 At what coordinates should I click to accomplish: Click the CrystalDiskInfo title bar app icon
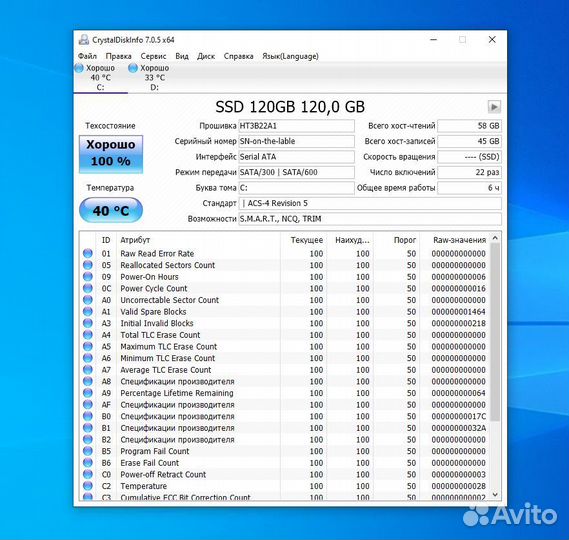click(84, 40)
